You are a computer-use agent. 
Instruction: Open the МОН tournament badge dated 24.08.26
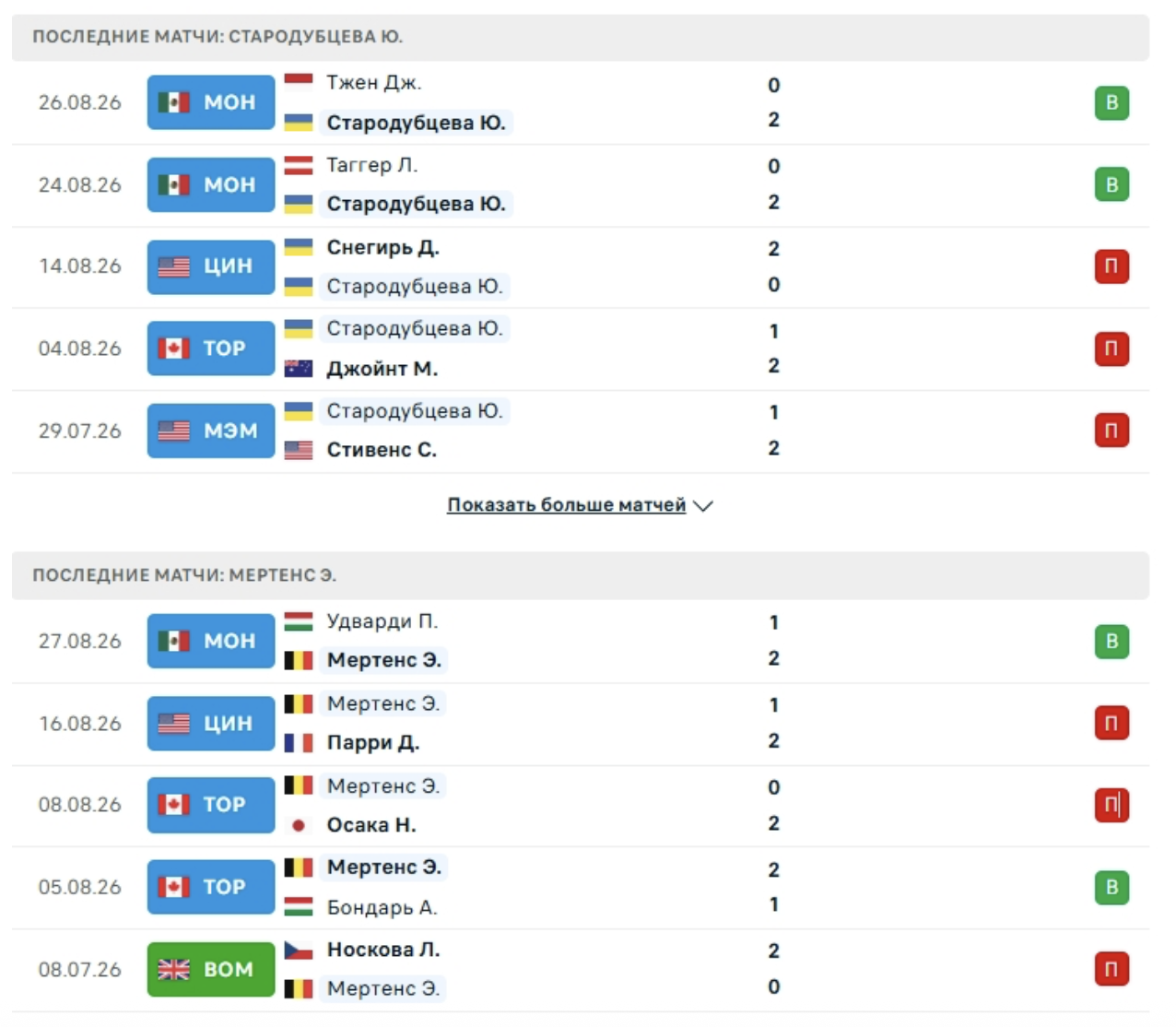click(211, 184)
